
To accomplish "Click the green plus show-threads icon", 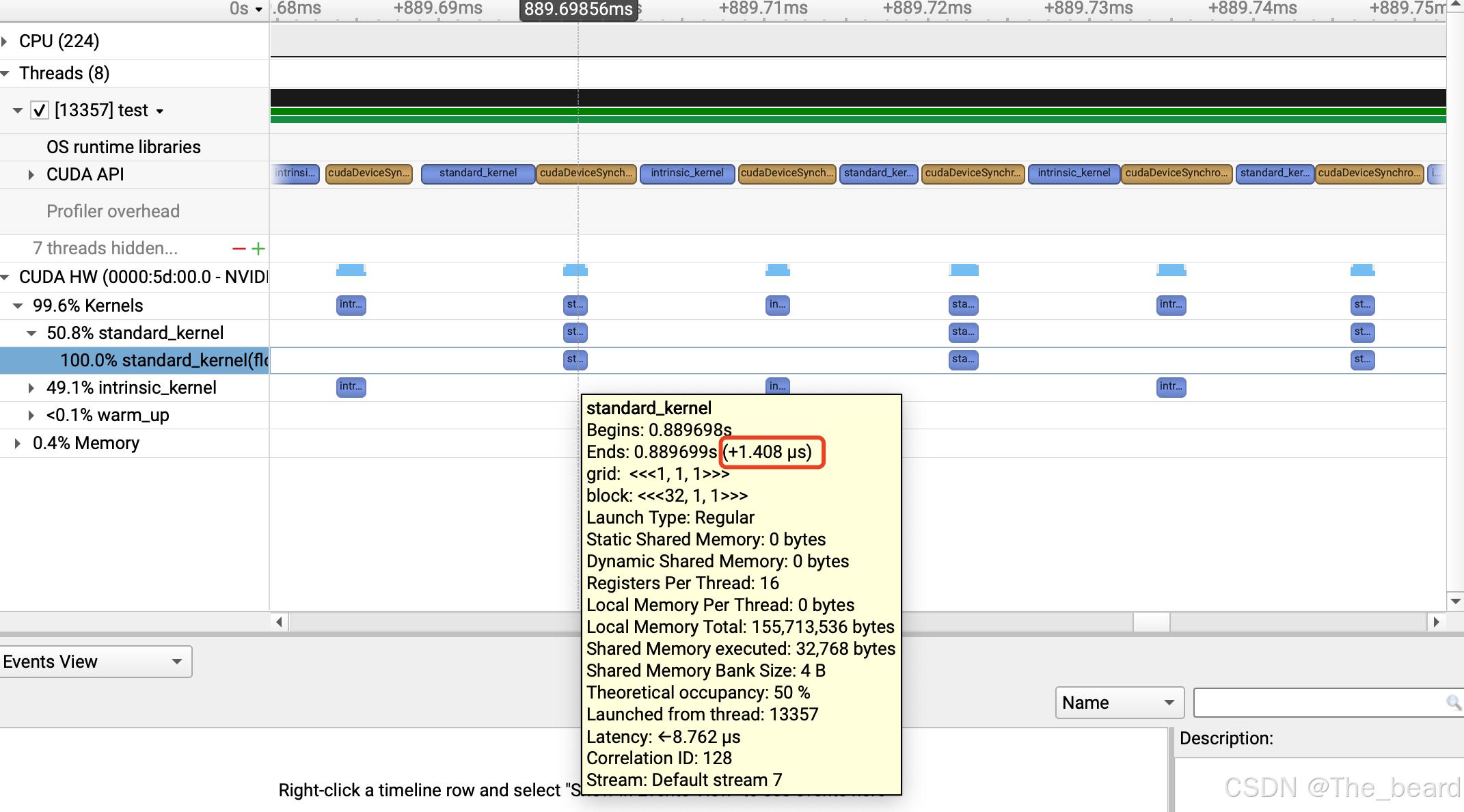I will coord(258,249).
